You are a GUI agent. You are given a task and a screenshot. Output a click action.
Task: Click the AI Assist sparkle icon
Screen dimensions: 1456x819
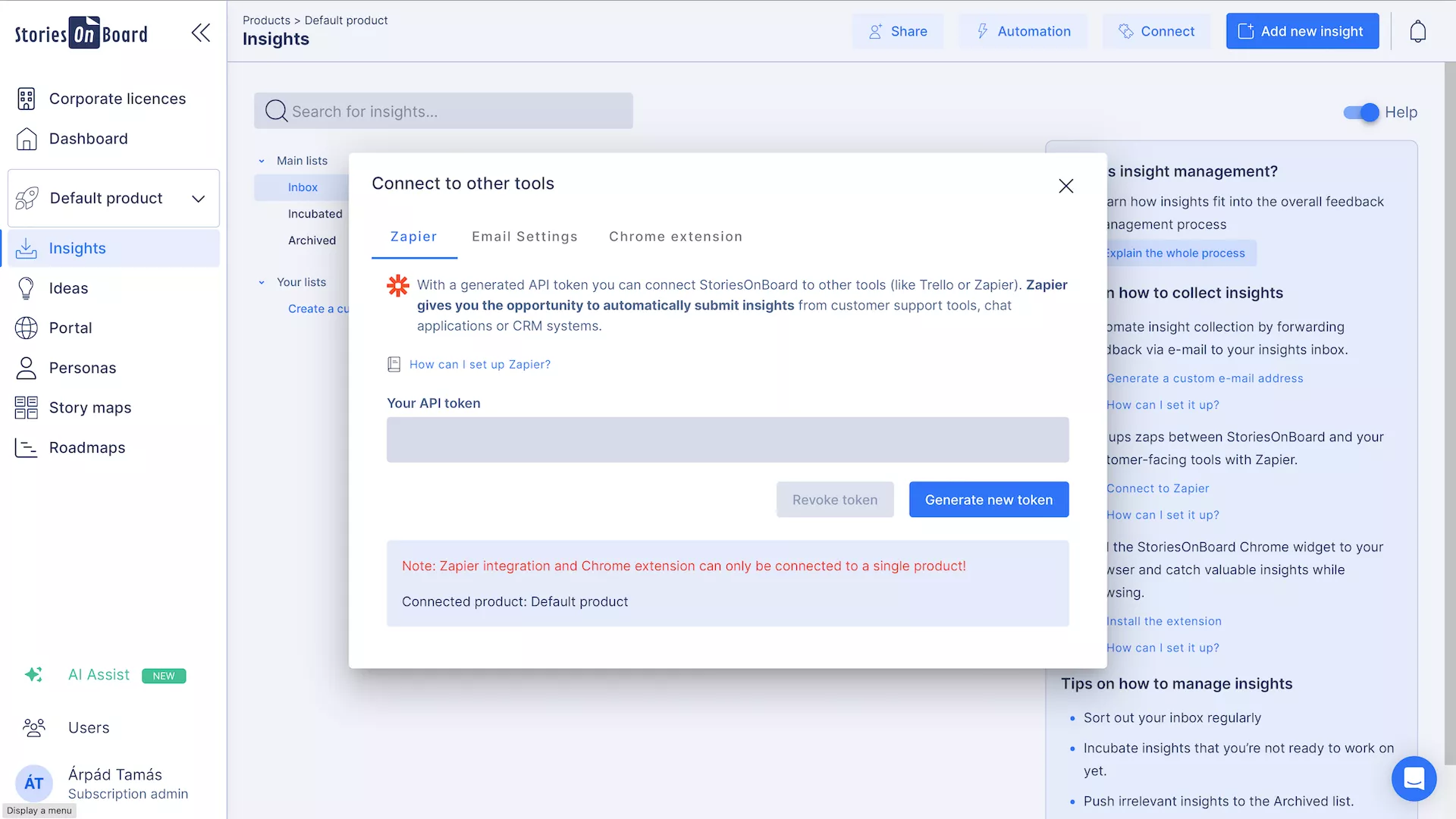[x=33, y=675]
